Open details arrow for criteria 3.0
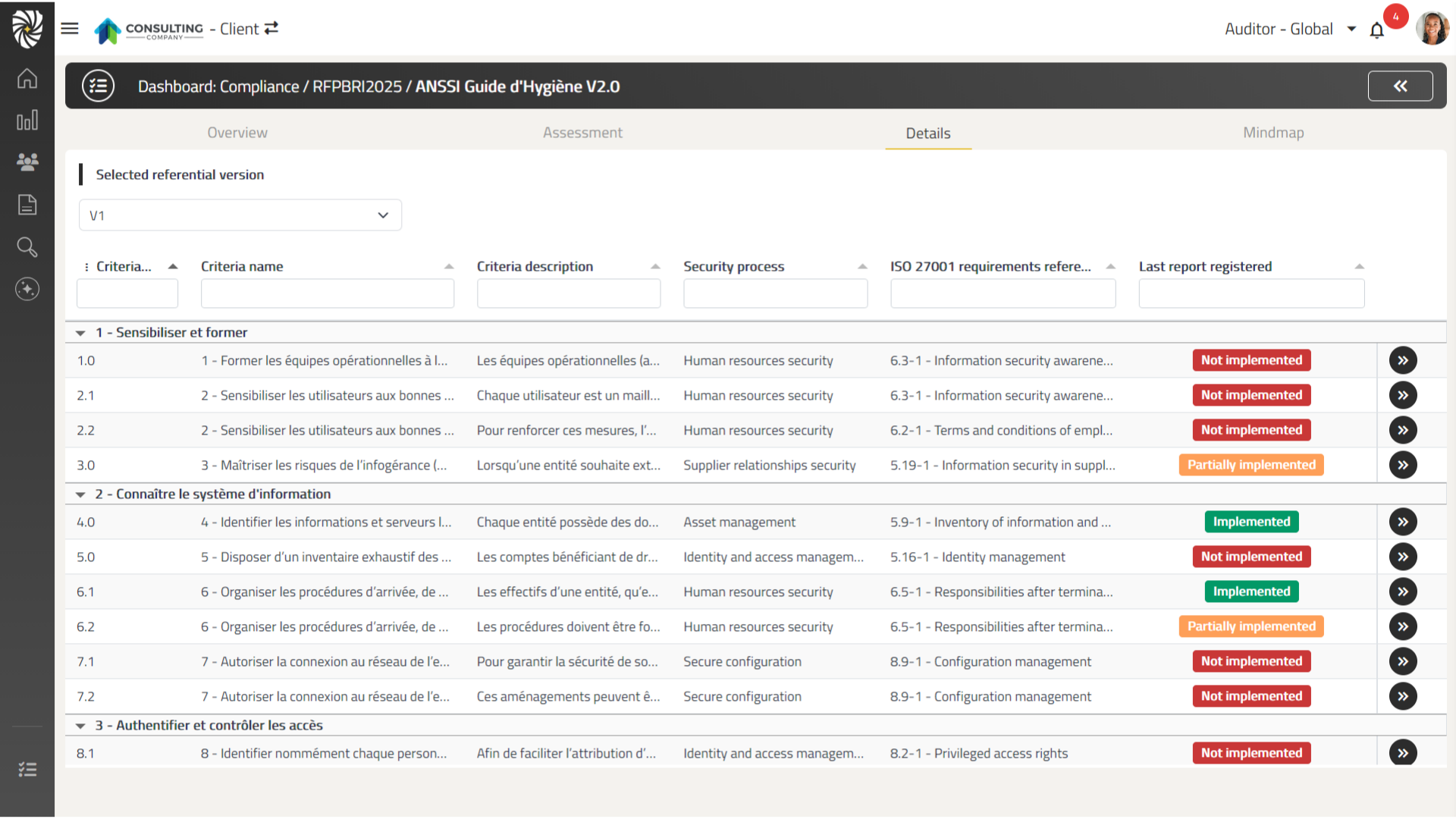The height and width of the screenshot is (819, 1456). [x=1403, y=465]
